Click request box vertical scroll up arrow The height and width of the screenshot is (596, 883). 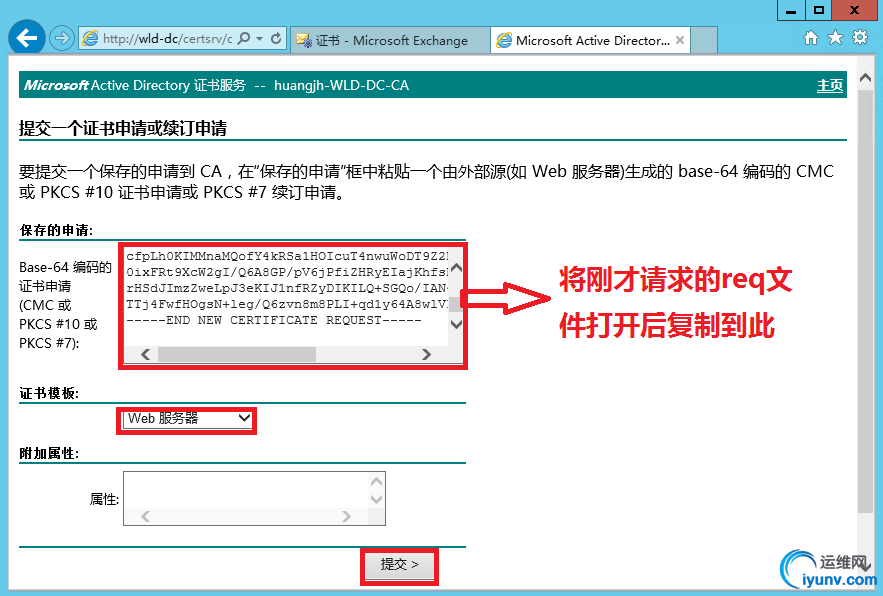456,268
